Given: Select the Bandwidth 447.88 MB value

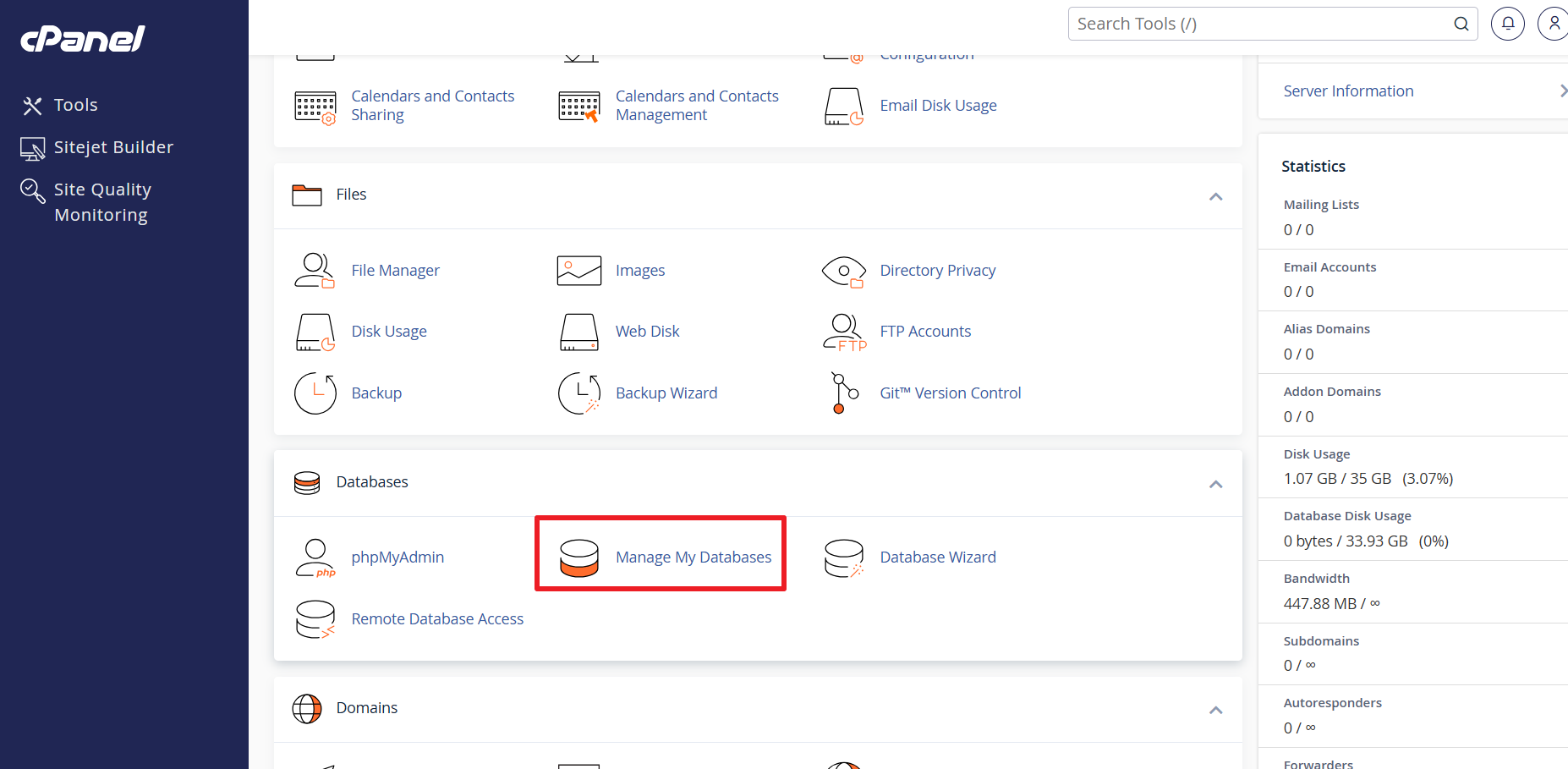Looking at the screenshot, I should tap(1331, 604).
